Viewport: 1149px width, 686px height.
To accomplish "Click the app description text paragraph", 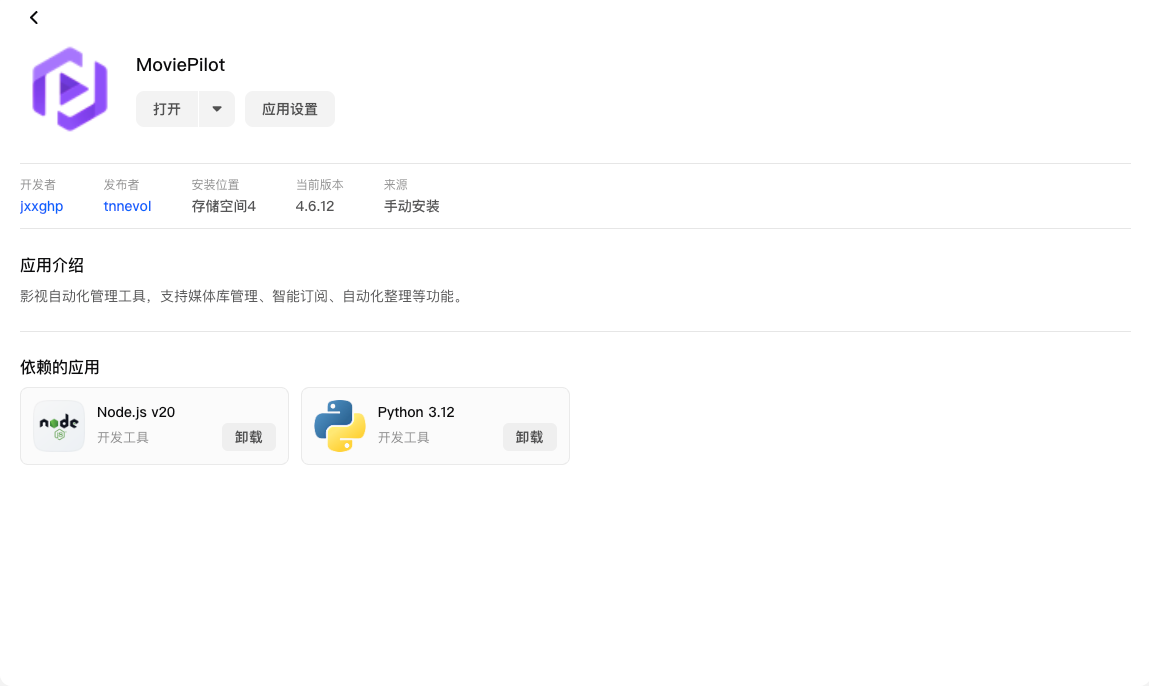I will tap(244, 296).
